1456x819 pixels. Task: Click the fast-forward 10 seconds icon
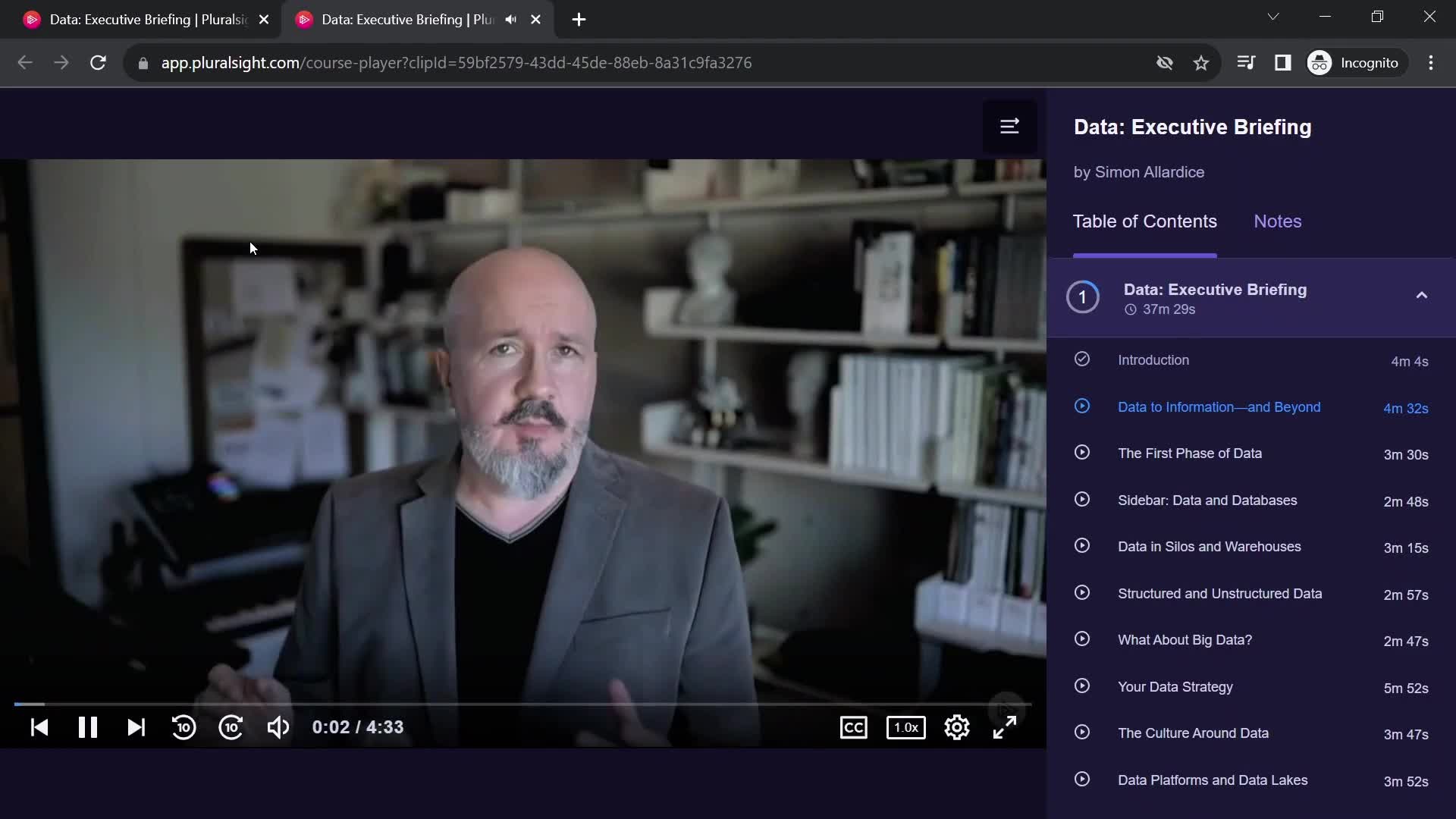[x=230, y=727]
